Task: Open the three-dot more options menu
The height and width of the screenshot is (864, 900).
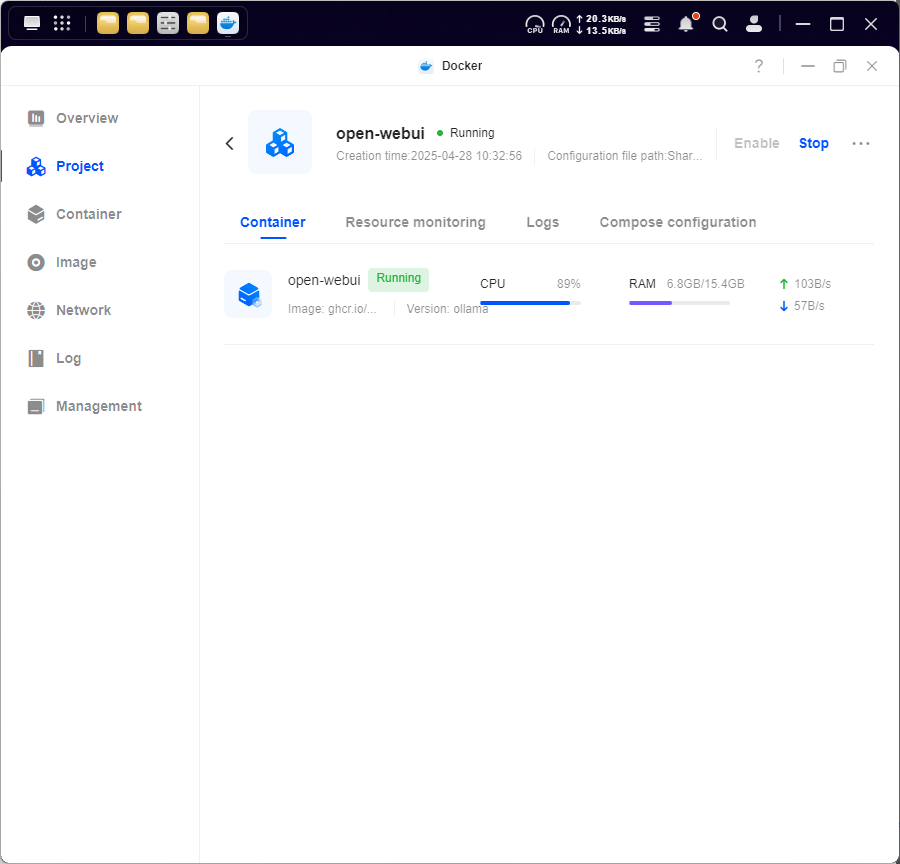Action: (x=860, y=143)
